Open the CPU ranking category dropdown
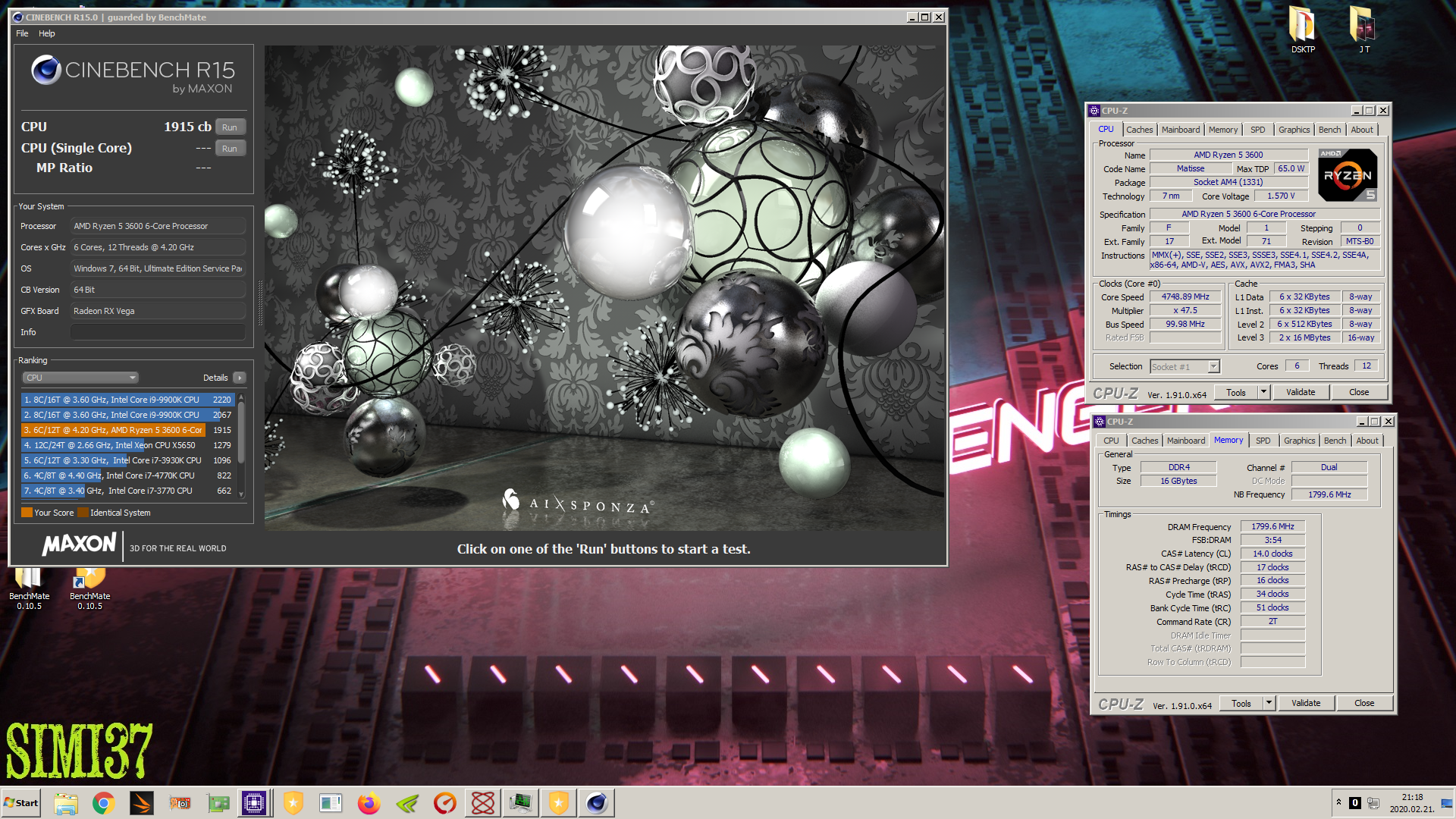1456x819 pixels. pyautogui.click(x=80, y=378)
